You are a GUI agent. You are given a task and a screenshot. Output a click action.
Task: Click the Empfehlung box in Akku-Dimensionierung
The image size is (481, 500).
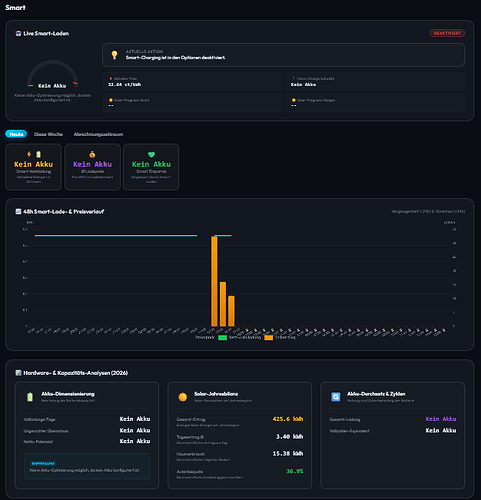tap(87, 466)
